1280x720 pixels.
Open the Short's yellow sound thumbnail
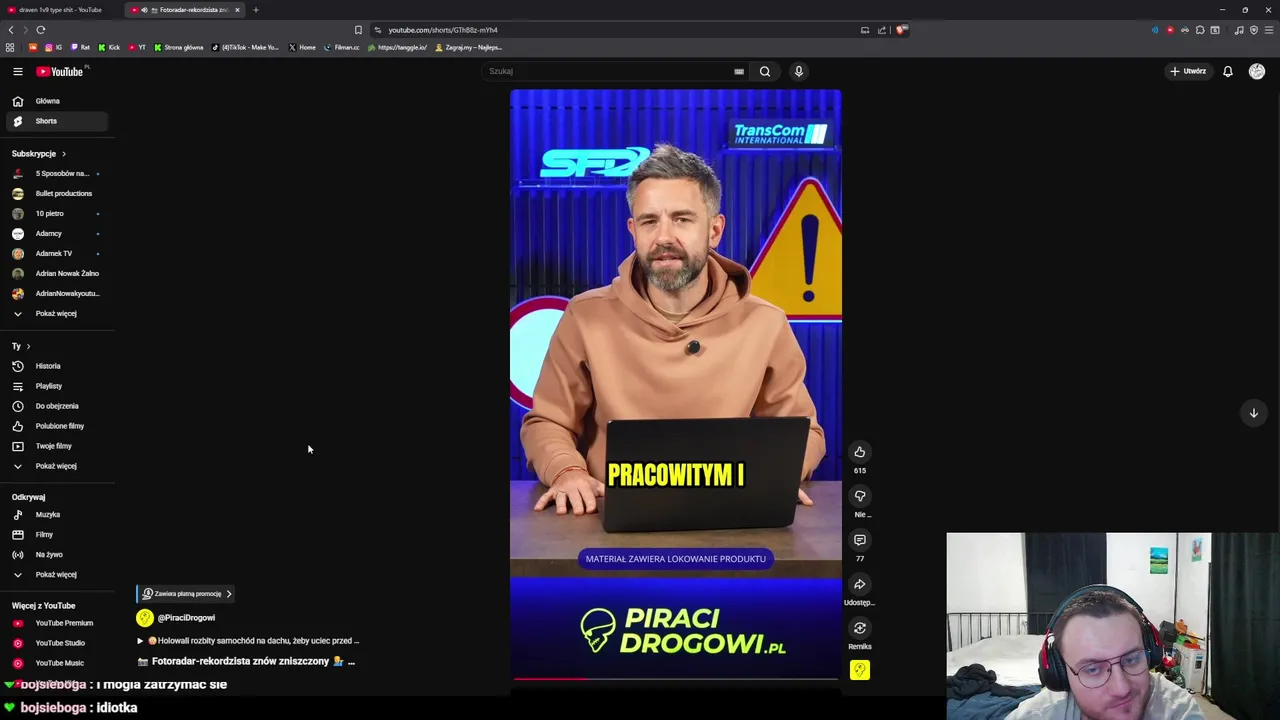(x=859, y=670)
